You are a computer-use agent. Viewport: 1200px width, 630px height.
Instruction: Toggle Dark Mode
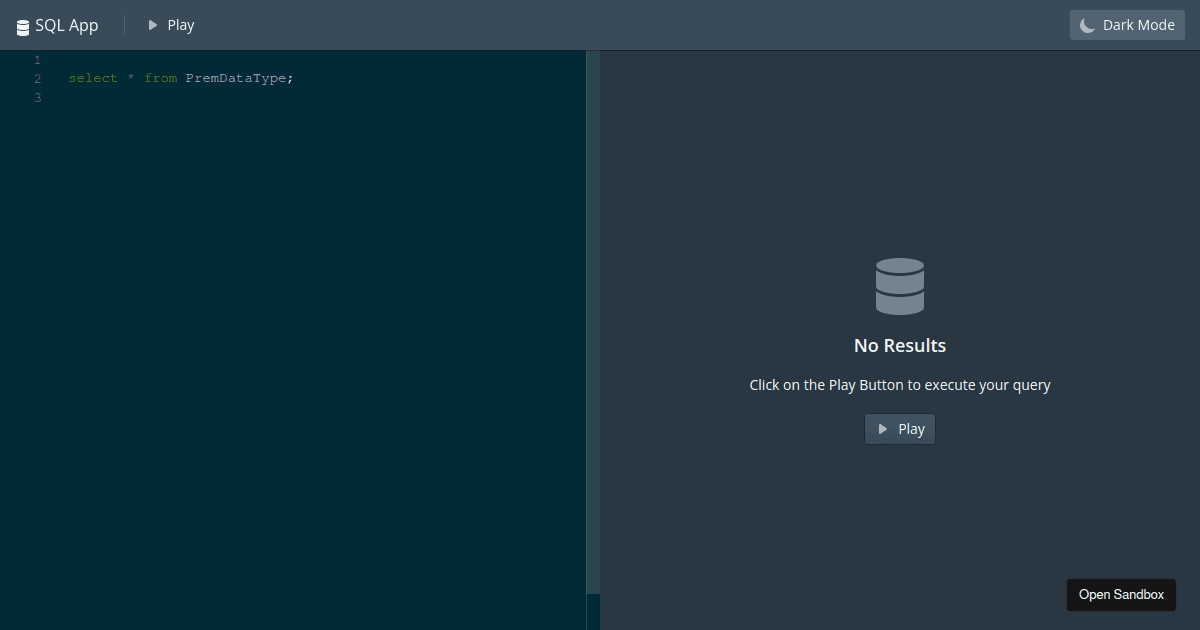pos(1127,25)
